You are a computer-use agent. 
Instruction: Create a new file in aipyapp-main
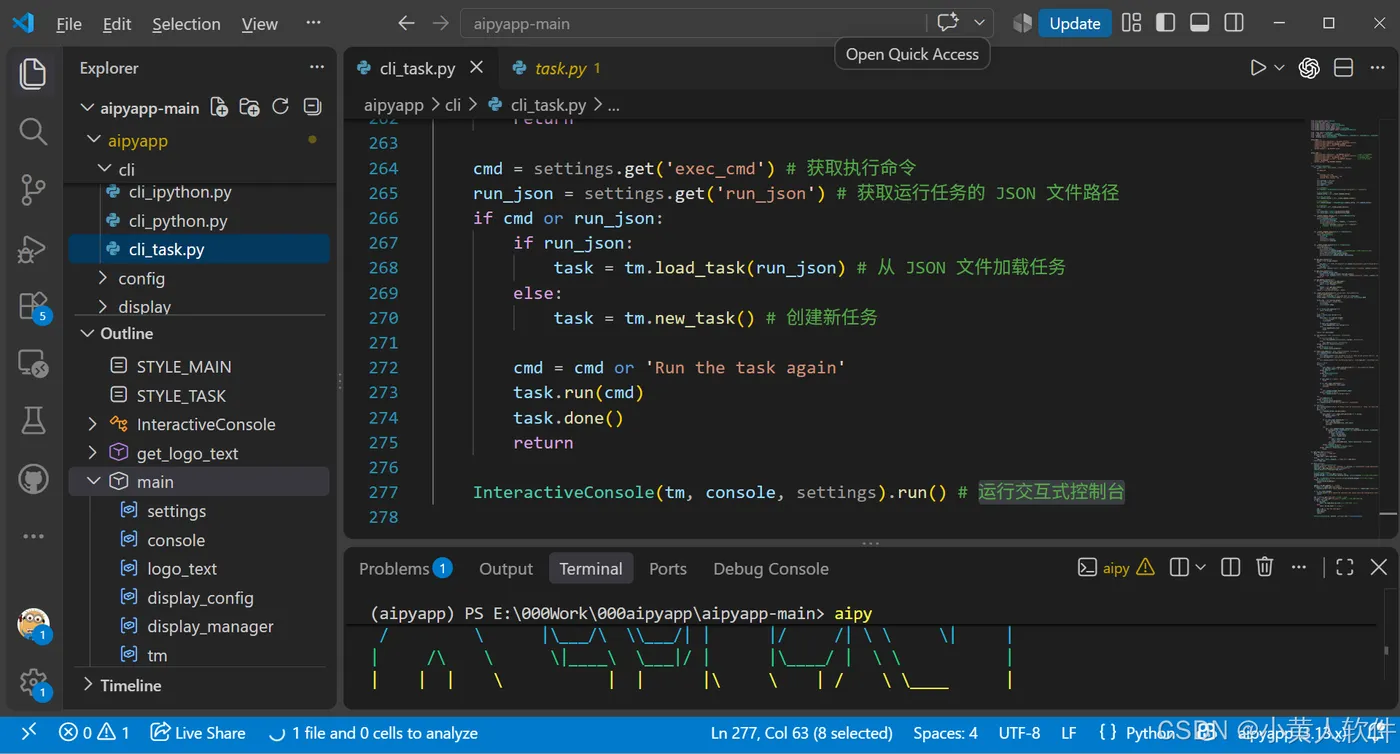(x=219, y=108)
